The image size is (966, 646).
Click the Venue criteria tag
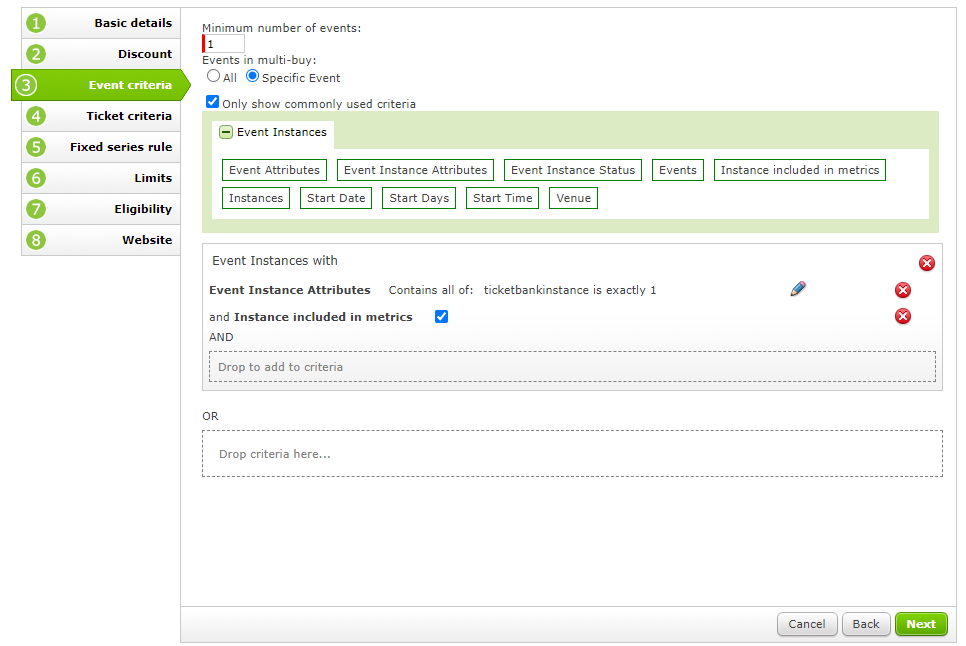[574, 198]
